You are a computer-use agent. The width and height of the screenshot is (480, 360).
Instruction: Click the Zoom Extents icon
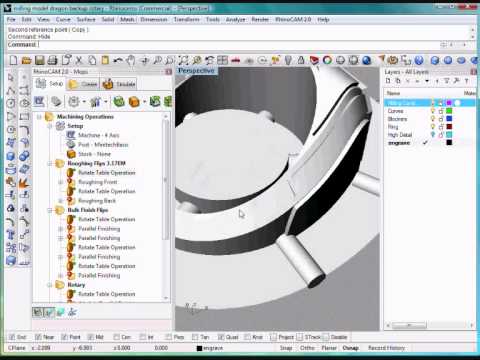coord(183,60)
